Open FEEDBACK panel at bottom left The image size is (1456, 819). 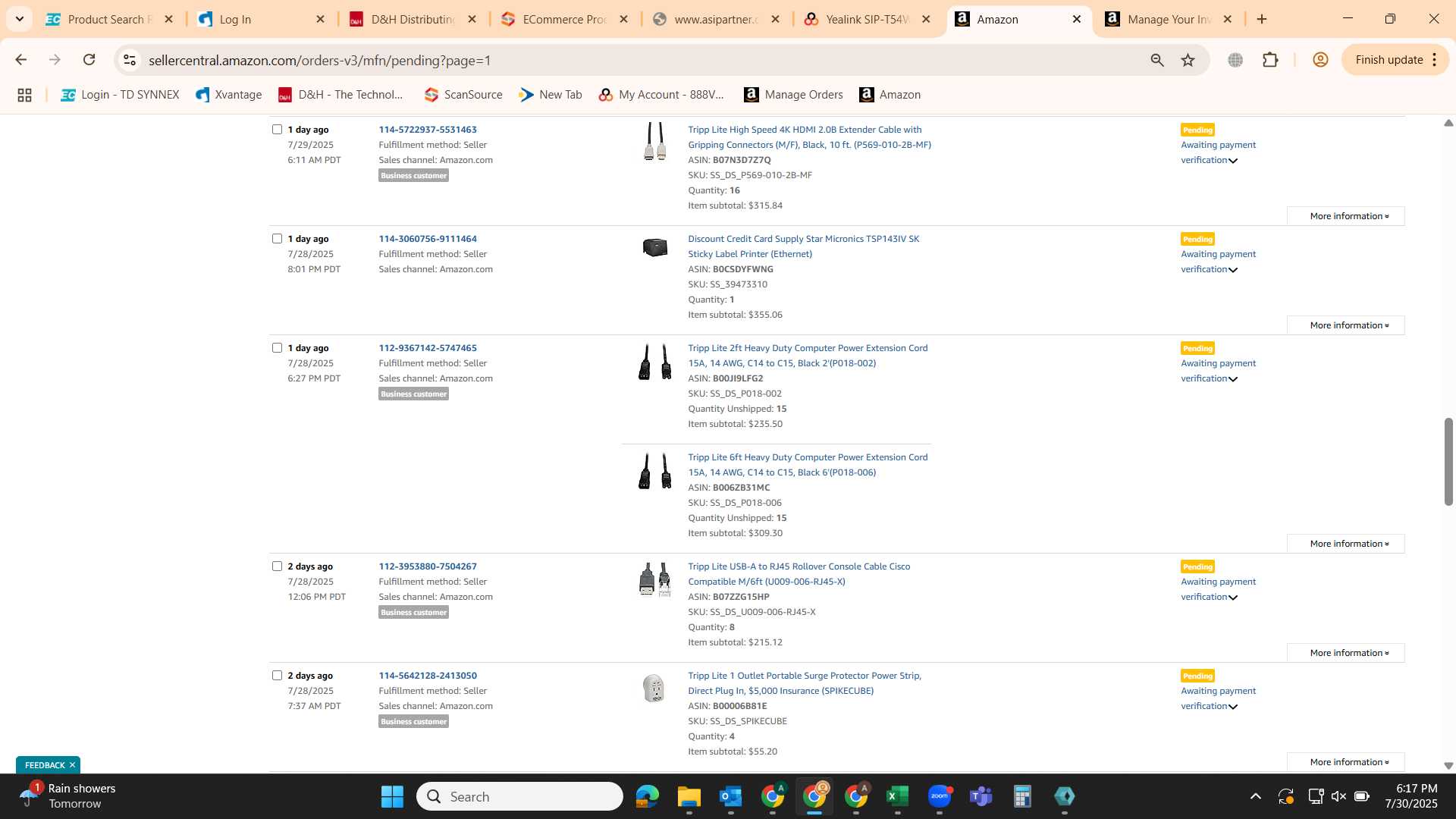click(44, 765)
